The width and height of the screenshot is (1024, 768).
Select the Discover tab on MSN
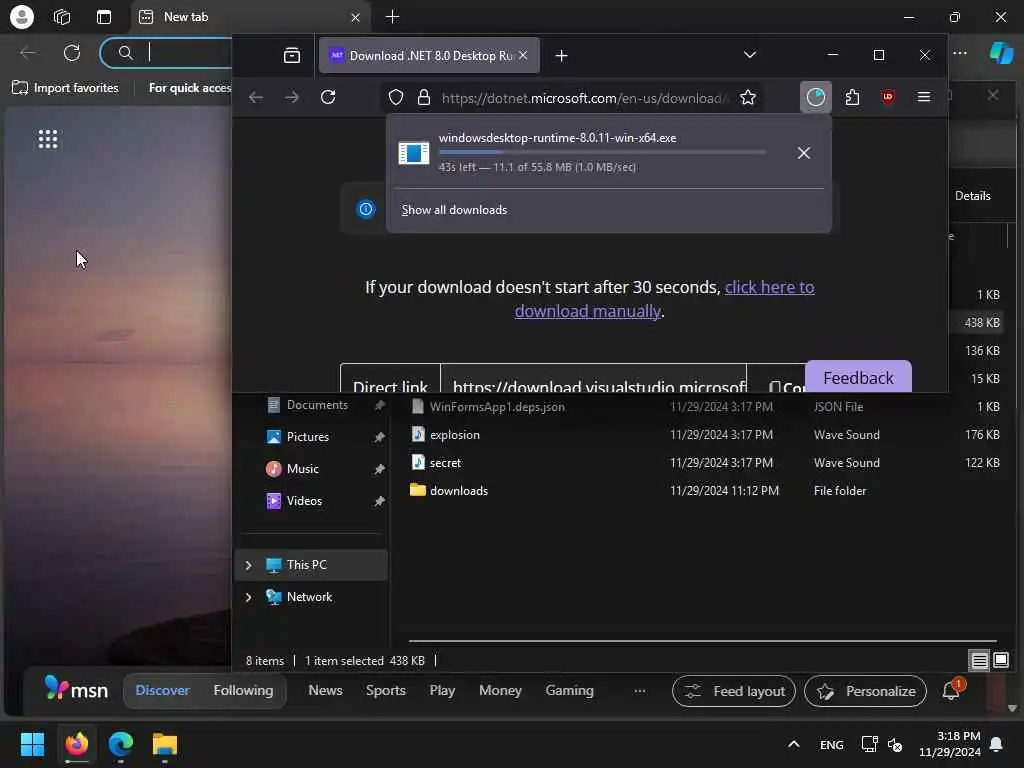point(163,690)
